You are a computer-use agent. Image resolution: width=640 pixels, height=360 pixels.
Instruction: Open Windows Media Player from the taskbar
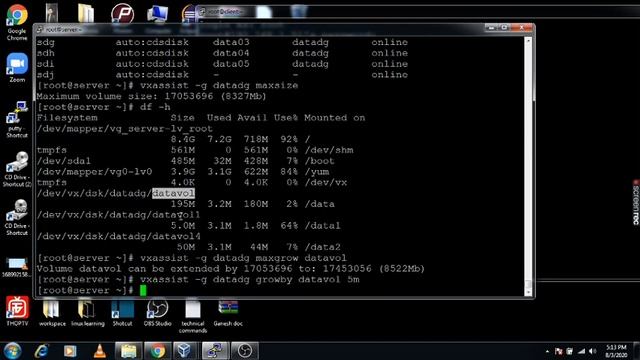tap(70, 351)
